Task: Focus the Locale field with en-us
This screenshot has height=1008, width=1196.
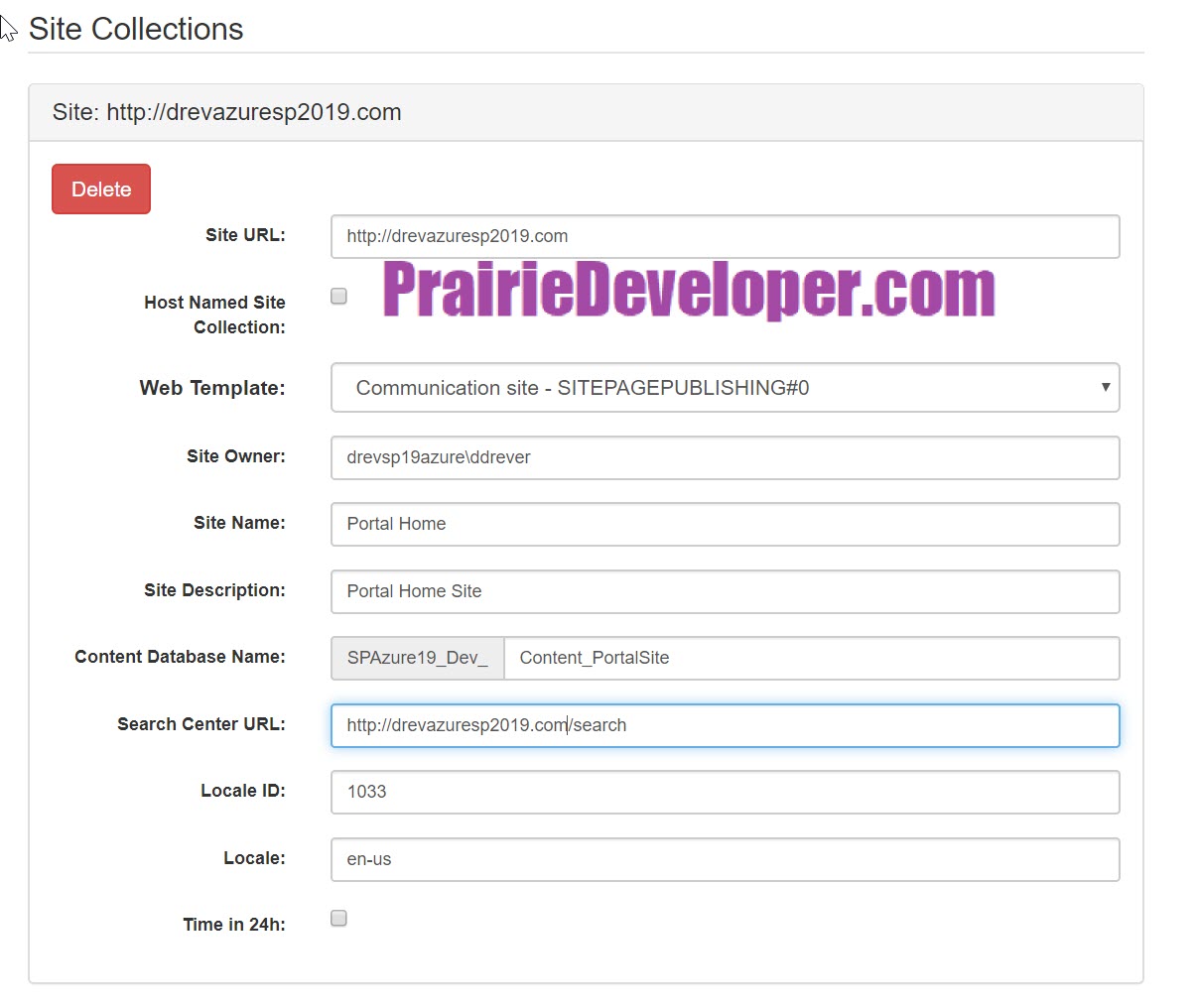Action: point(725,859)
